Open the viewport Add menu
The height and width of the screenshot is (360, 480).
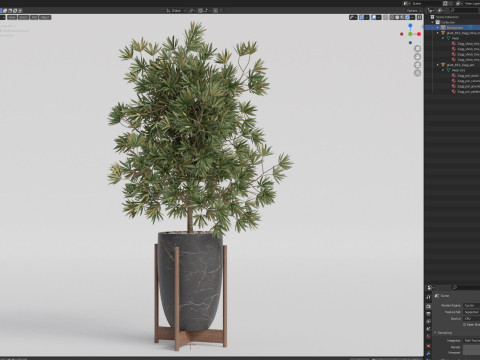click(x=34, y=17)
